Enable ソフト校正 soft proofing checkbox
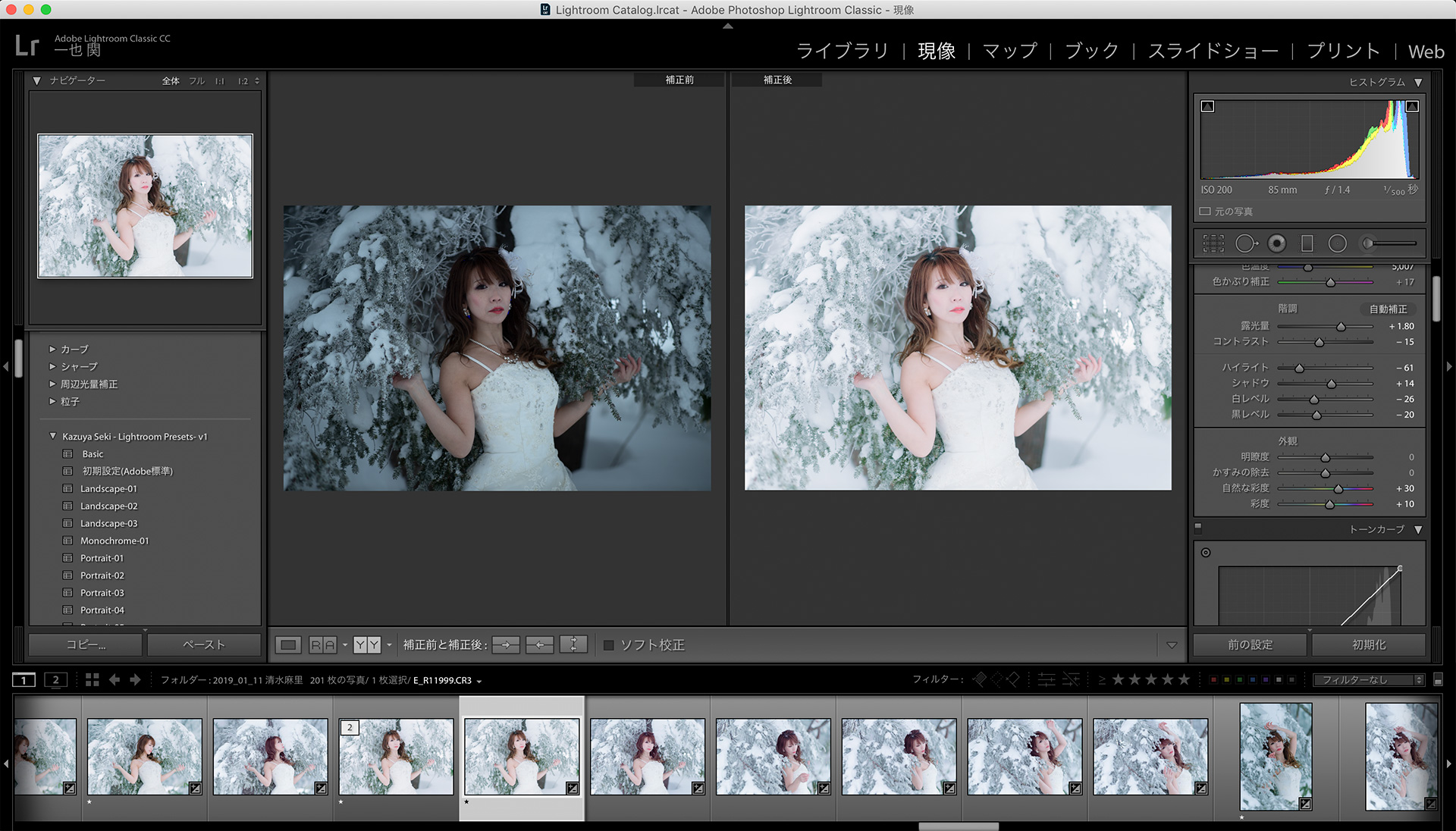Screen dimensions: 1456x831 pos(608,645)
